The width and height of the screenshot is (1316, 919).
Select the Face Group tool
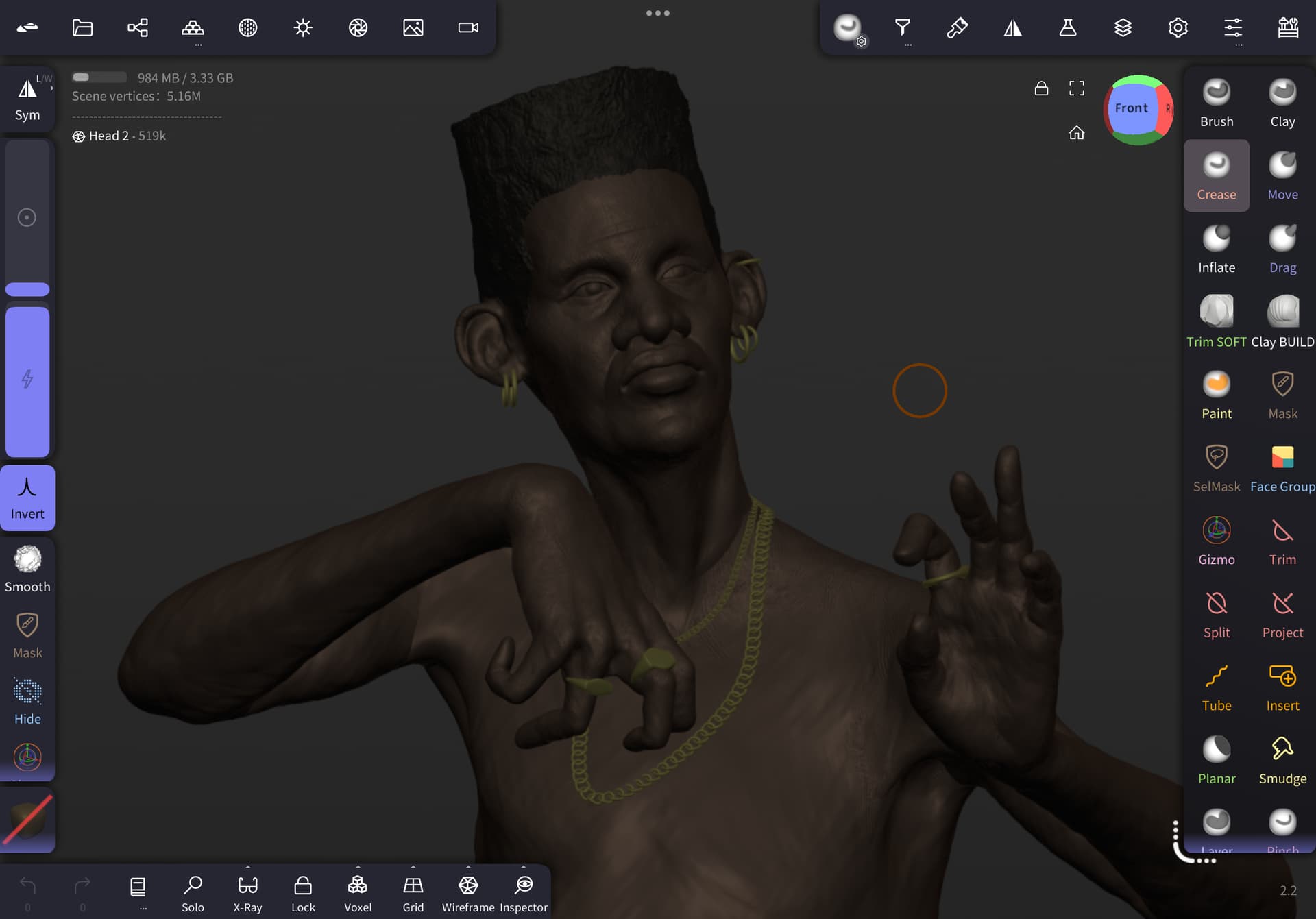(x=1282, y=468)
